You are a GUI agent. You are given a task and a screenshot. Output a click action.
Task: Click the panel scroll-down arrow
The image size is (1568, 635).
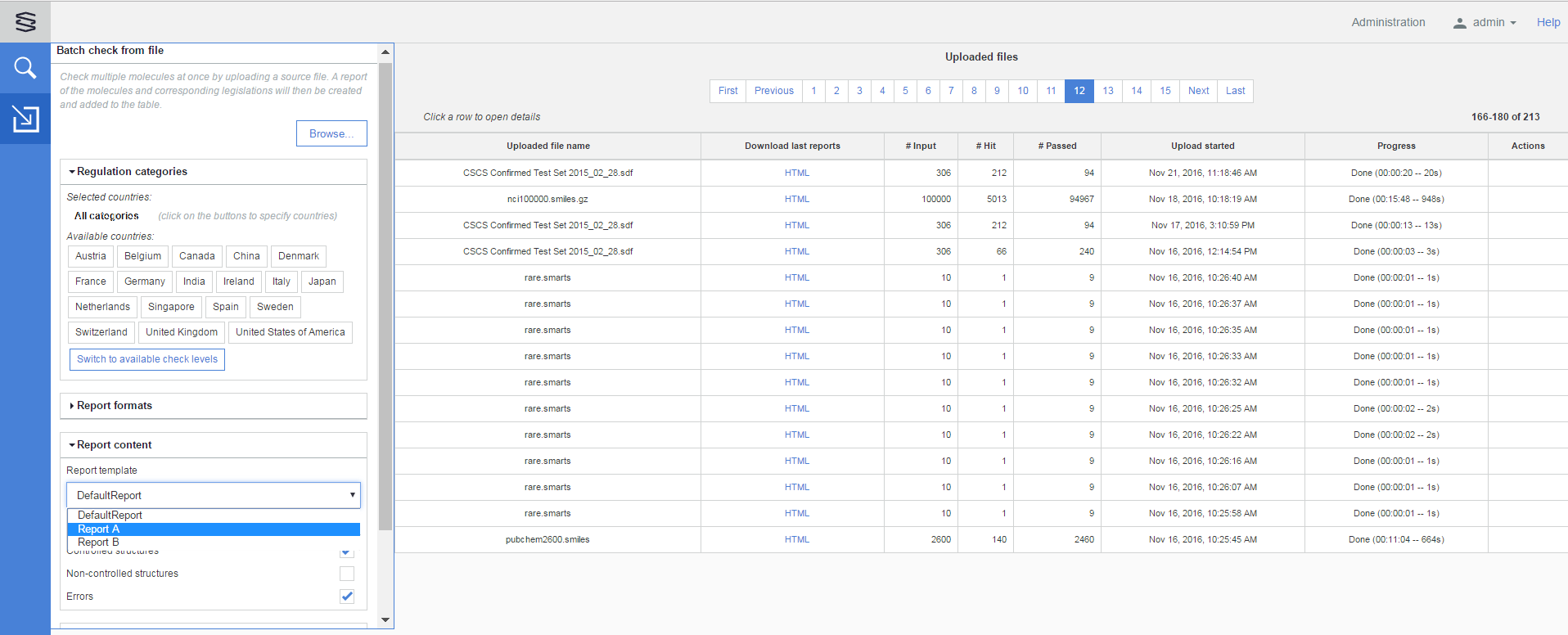pyautogui.click(x=385, y=620)
